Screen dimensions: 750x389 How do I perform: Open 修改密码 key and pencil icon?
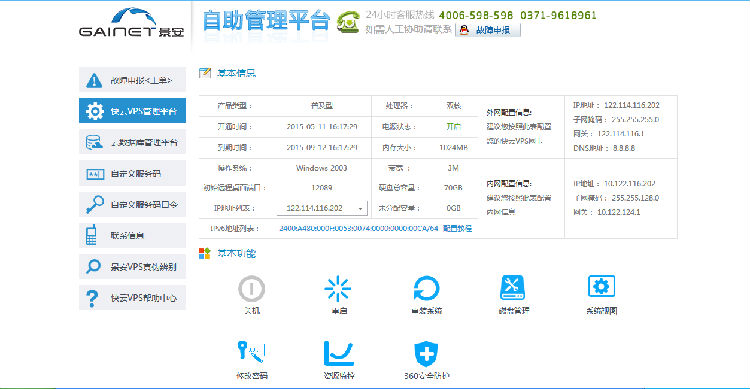pyautogui.click(x=252, y=352)
